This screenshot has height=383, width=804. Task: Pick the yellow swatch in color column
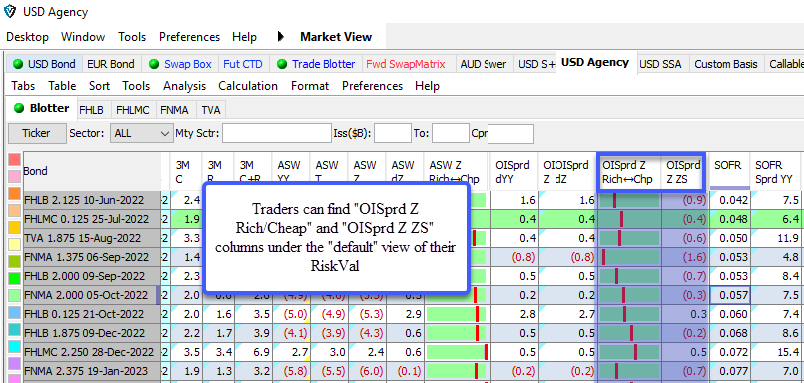coord(14,244)
